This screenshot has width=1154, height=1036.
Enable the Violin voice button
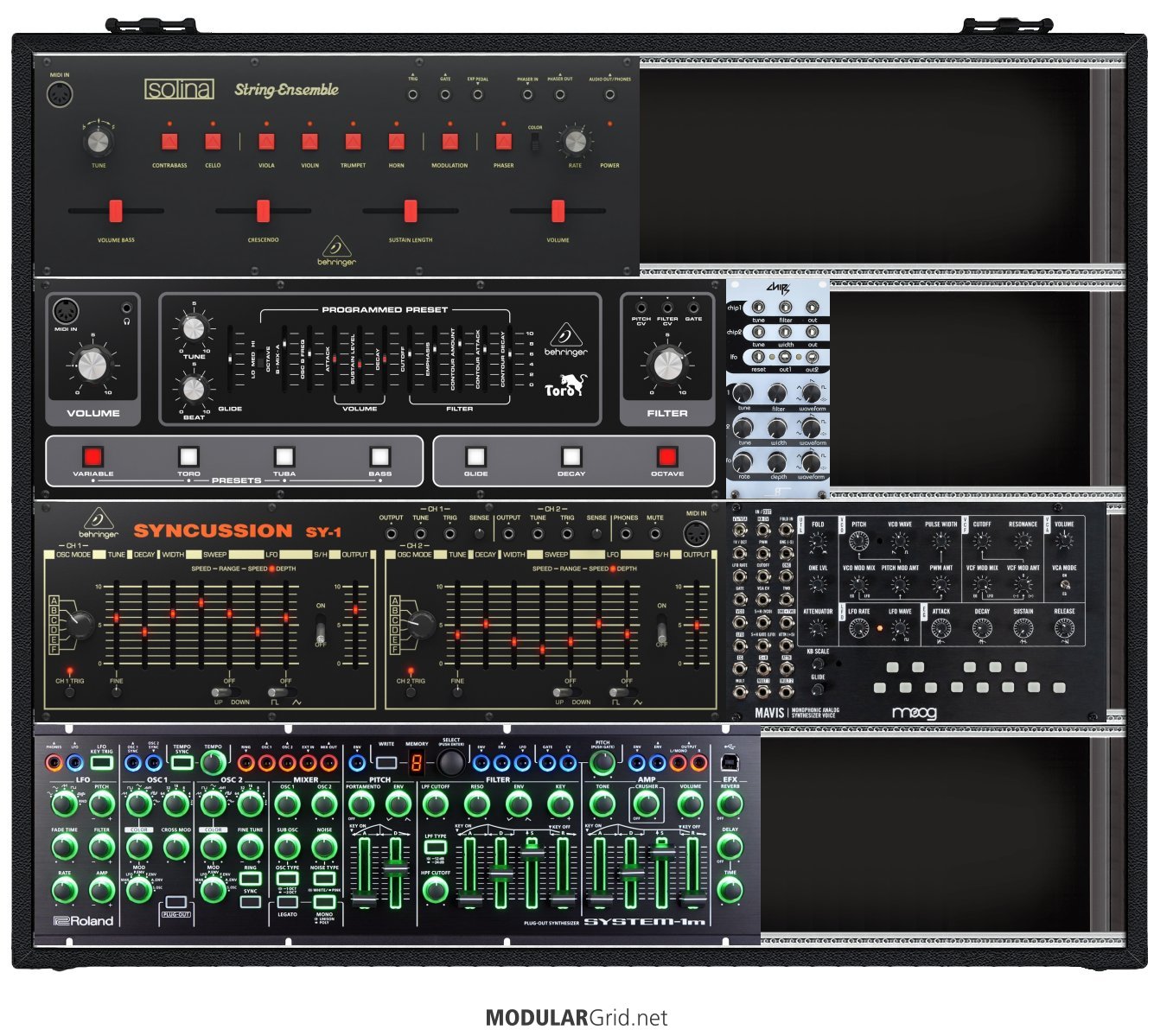click(309, 142)
